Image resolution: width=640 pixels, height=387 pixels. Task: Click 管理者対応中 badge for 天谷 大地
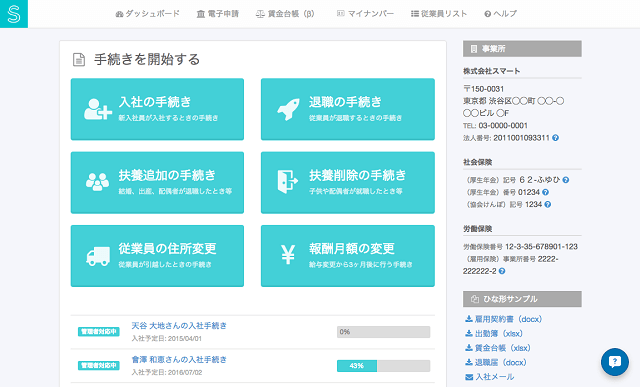click(98, 331)
